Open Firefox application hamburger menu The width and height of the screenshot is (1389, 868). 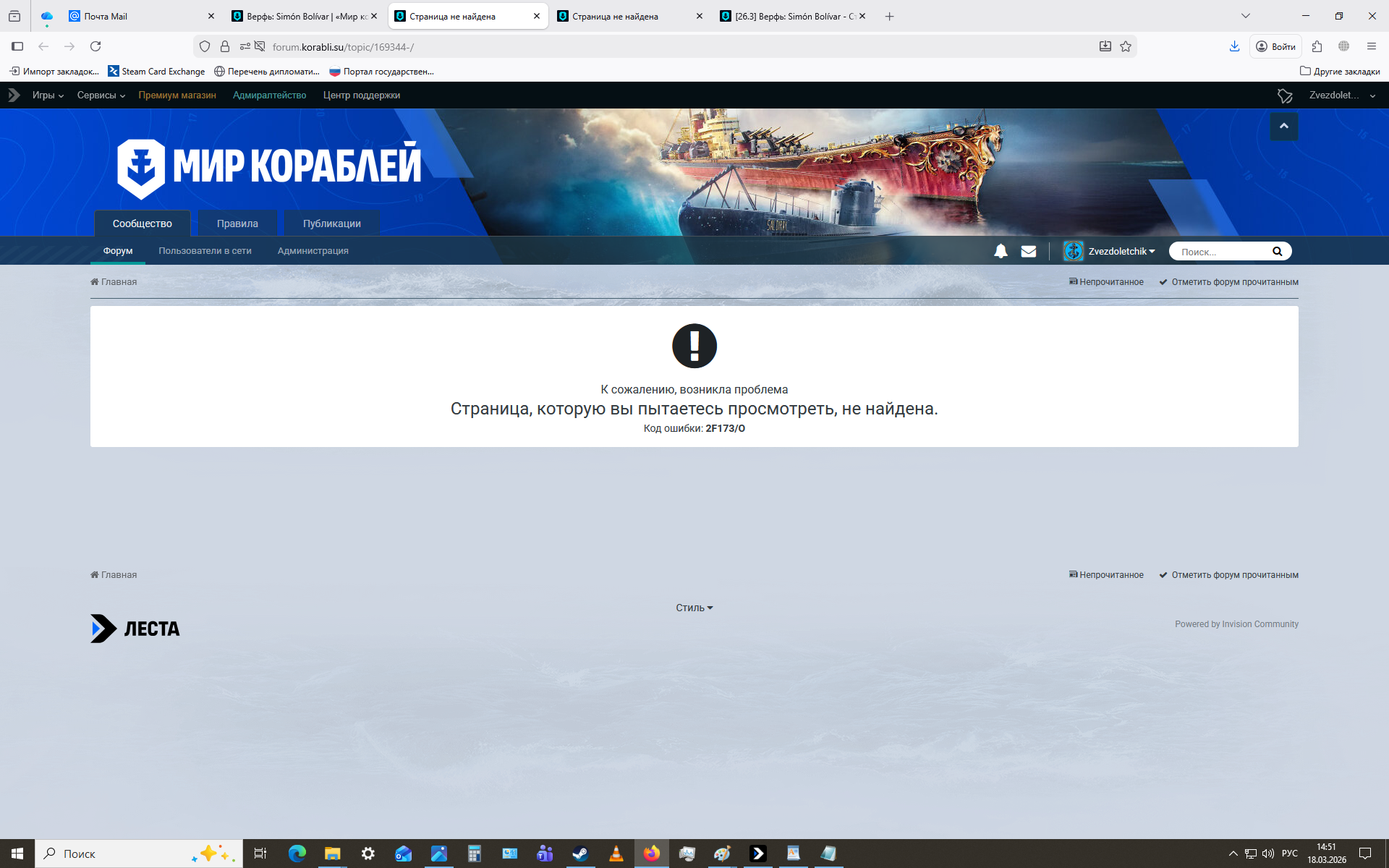[x=1371, y=46]
